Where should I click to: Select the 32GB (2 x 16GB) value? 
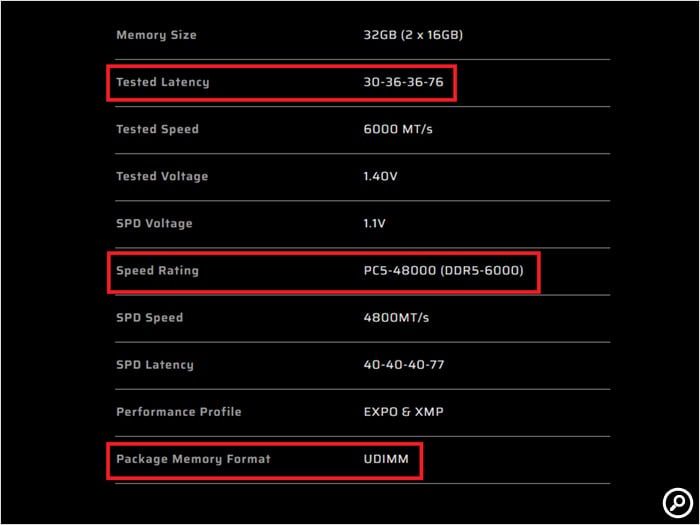pos(413,35)
